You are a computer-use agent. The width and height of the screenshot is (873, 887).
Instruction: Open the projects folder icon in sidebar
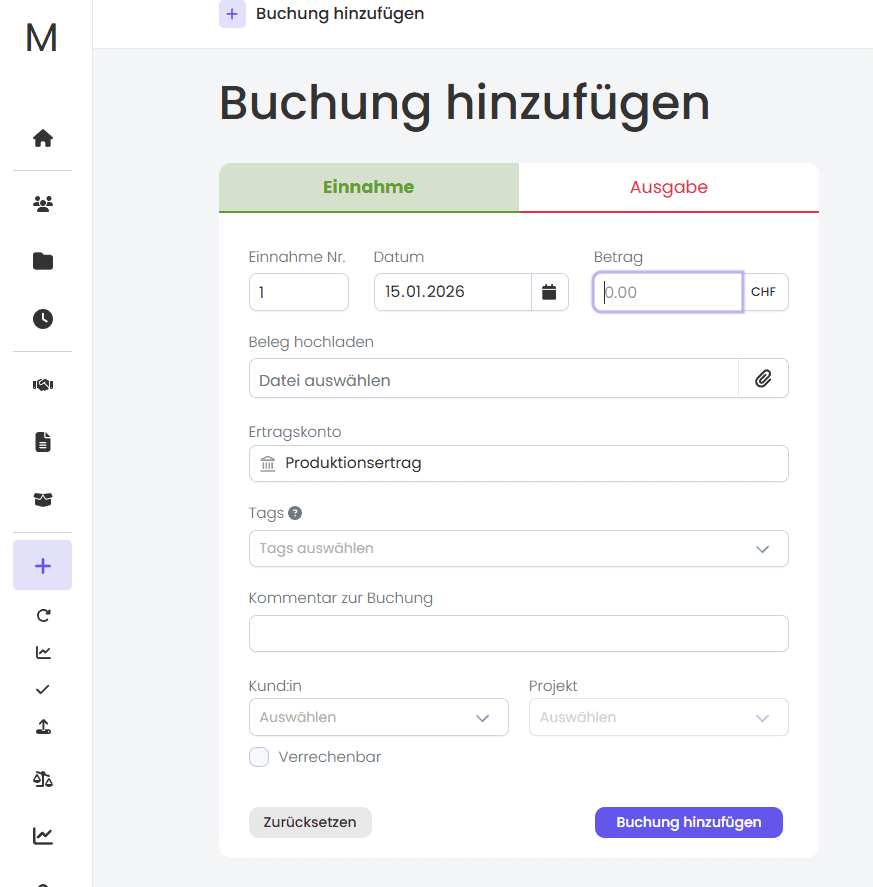pos(43,261)
